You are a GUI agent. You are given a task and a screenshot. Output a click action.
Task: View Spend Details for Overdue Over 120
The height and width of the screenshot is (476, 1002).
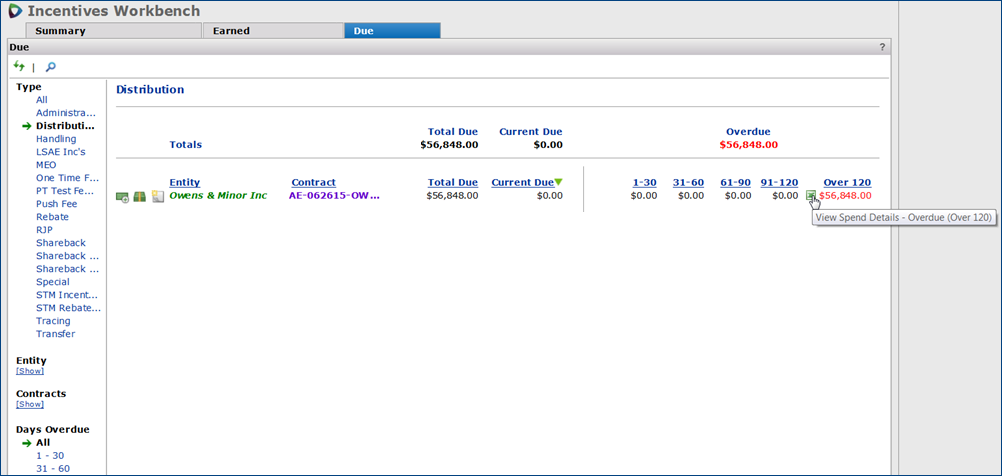(x=811, y=196)
